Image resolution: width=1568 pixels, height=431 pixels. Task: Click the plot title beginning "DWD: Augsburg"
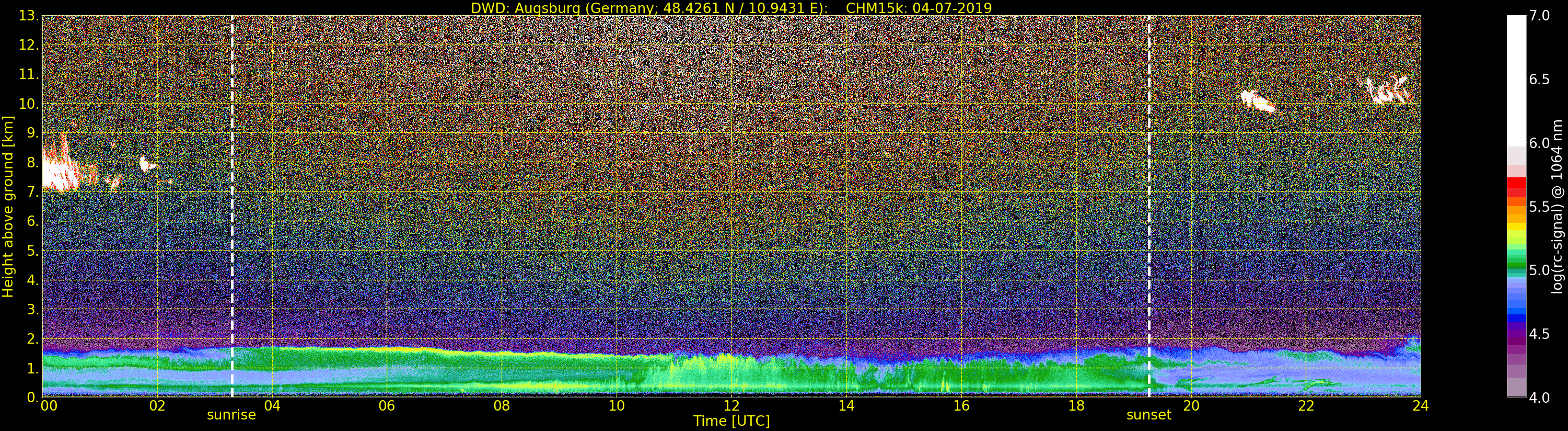[731, 8]
